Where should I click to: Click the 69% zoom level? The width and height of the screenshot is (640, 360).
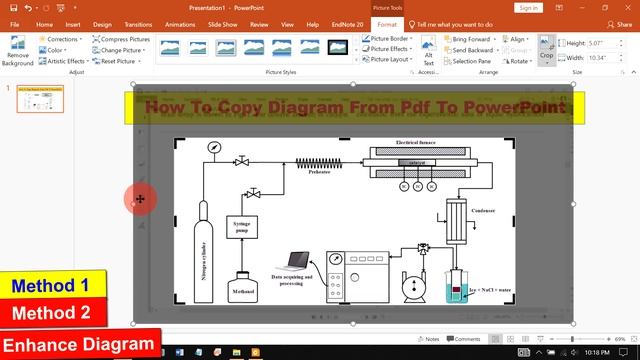[x=620, y=339]
